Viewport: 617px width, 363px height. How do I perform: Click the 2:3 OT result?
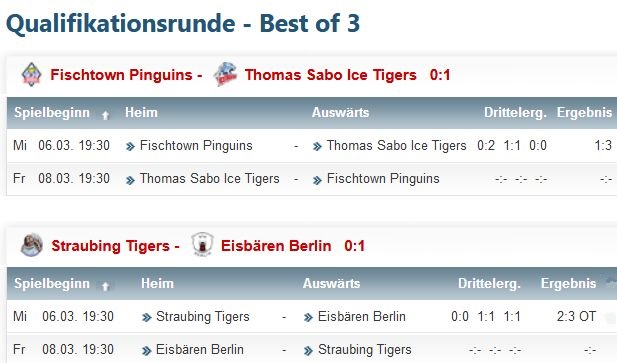(x=576, y=316)
